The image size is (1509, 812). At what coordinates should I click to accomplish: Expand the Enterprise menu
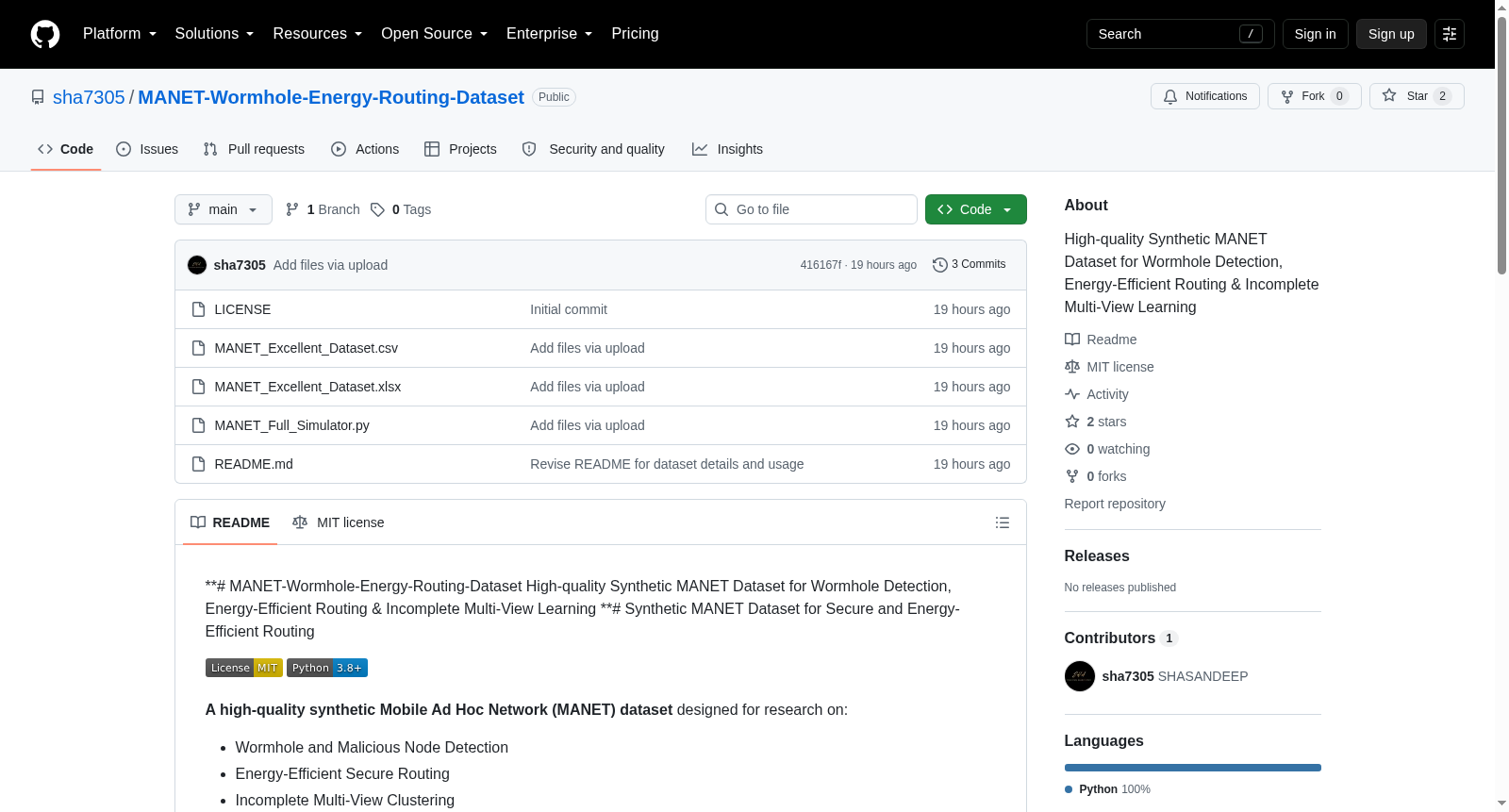click(x=549, y=34)
